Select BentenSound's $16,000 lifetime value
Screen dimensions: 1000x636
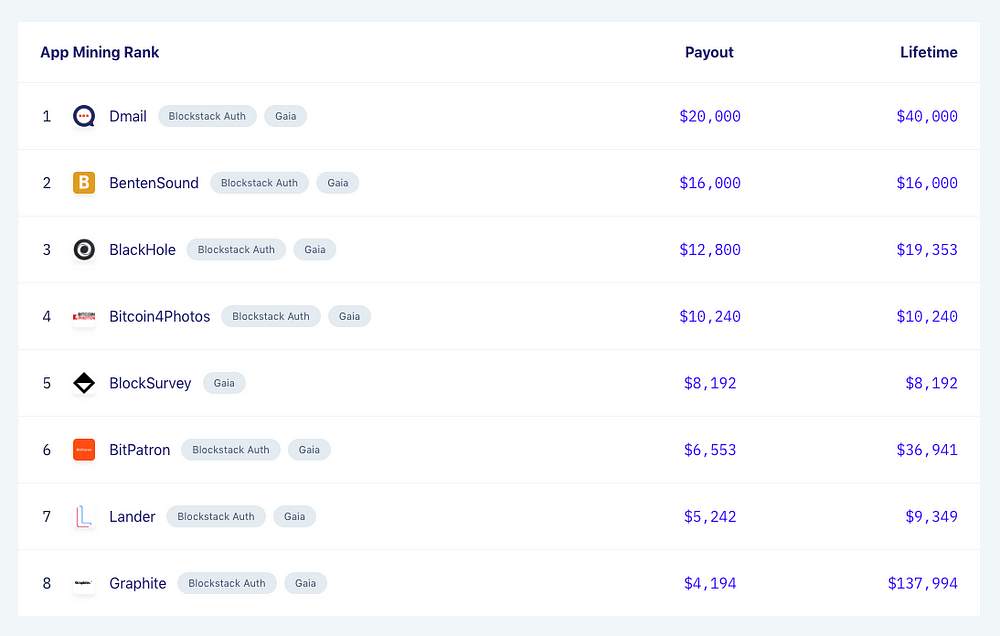[x=927, y=183]
